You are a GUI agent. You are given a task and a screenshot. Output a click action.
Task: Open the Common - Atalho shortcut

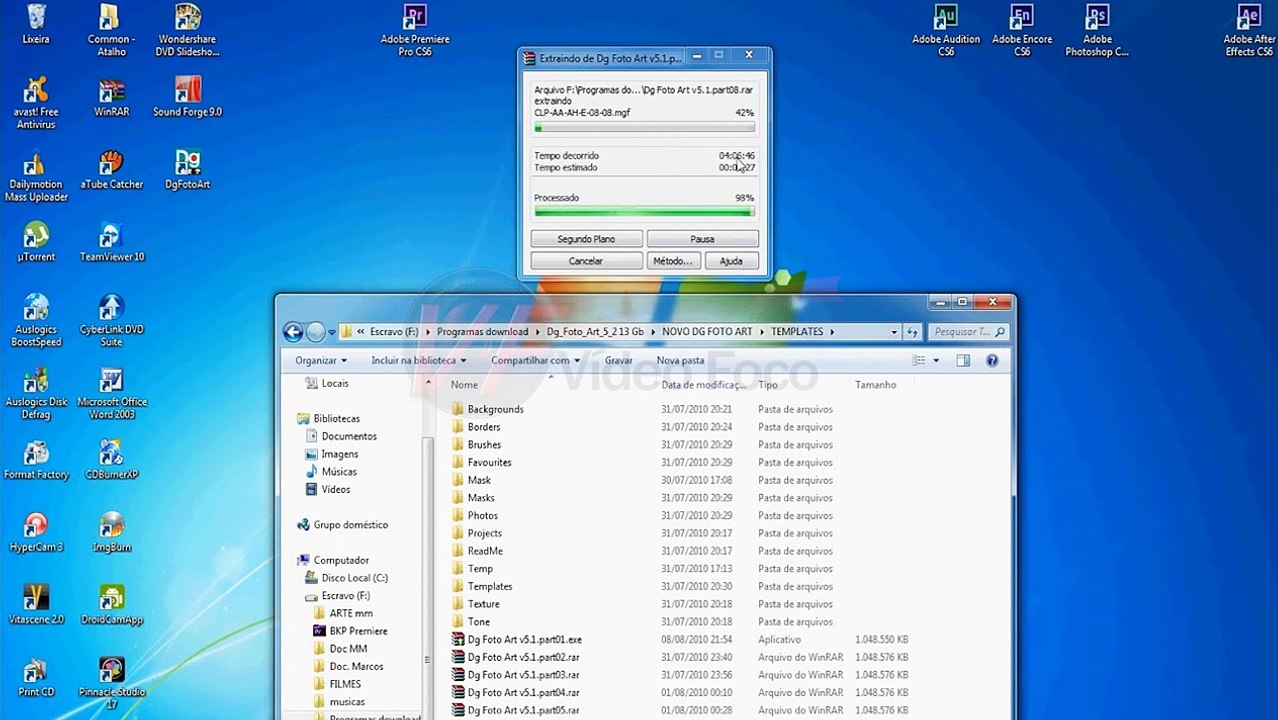click(x=111, y=30)
